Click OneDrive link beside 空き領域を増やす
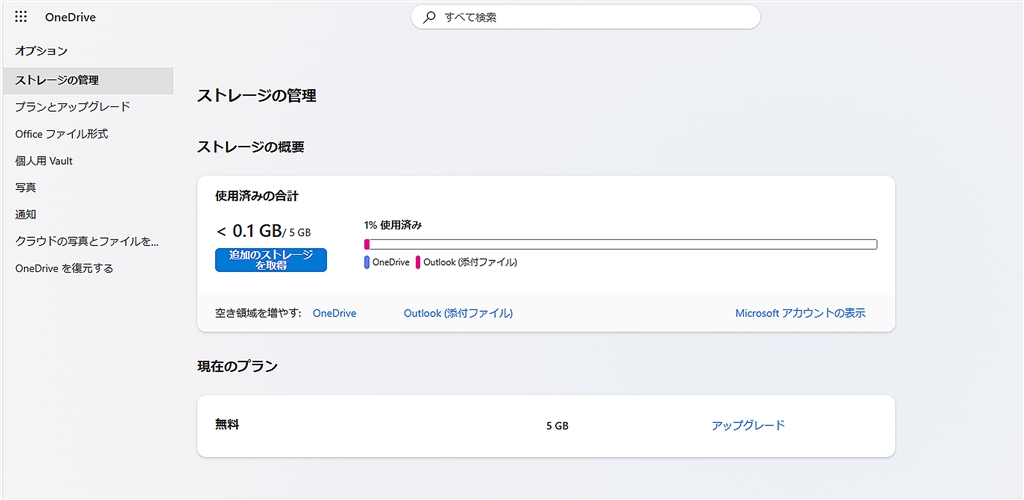Viewport: 1024px width, 500px height. [x=334, y=313]
